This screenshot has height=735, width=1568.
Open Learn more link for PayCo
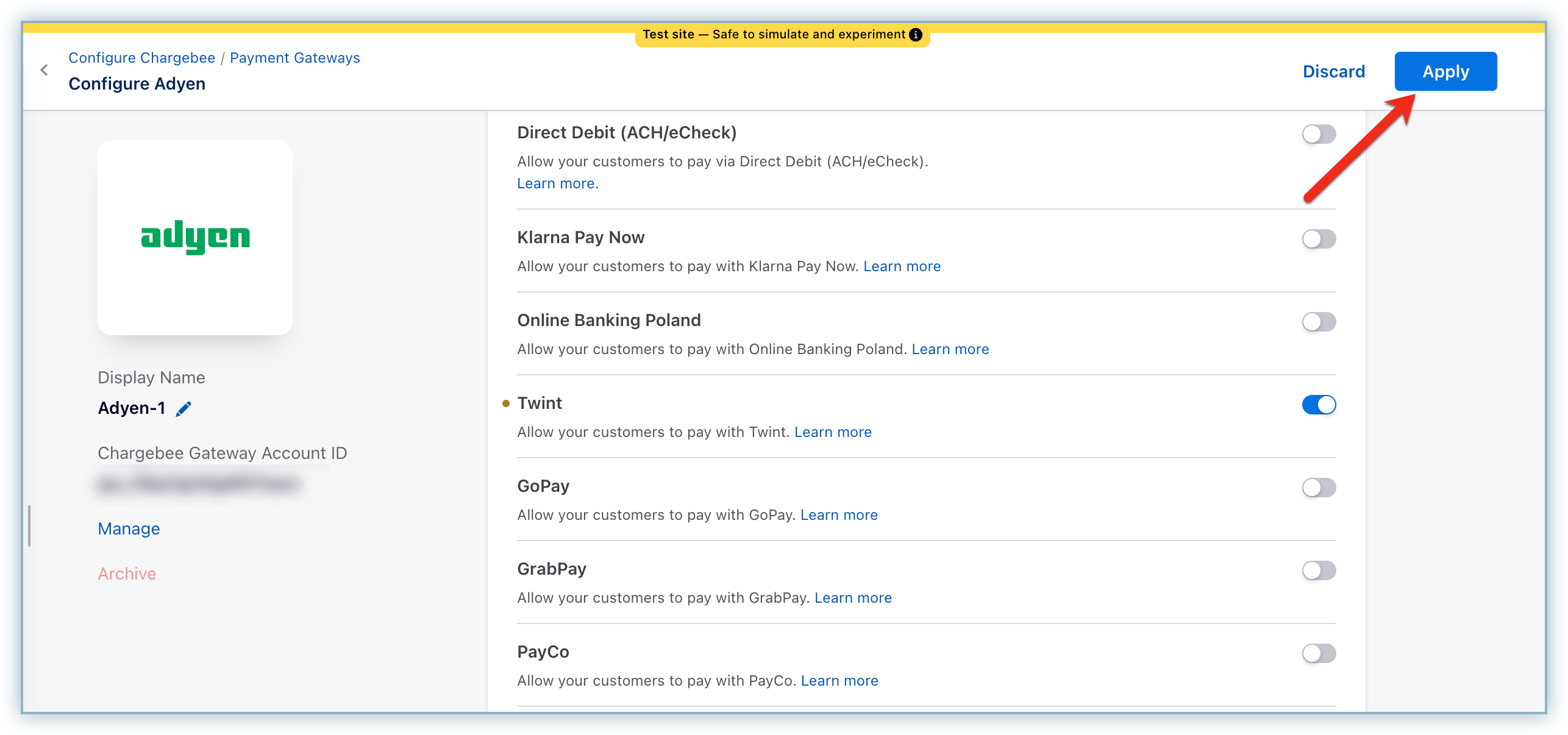839,681
